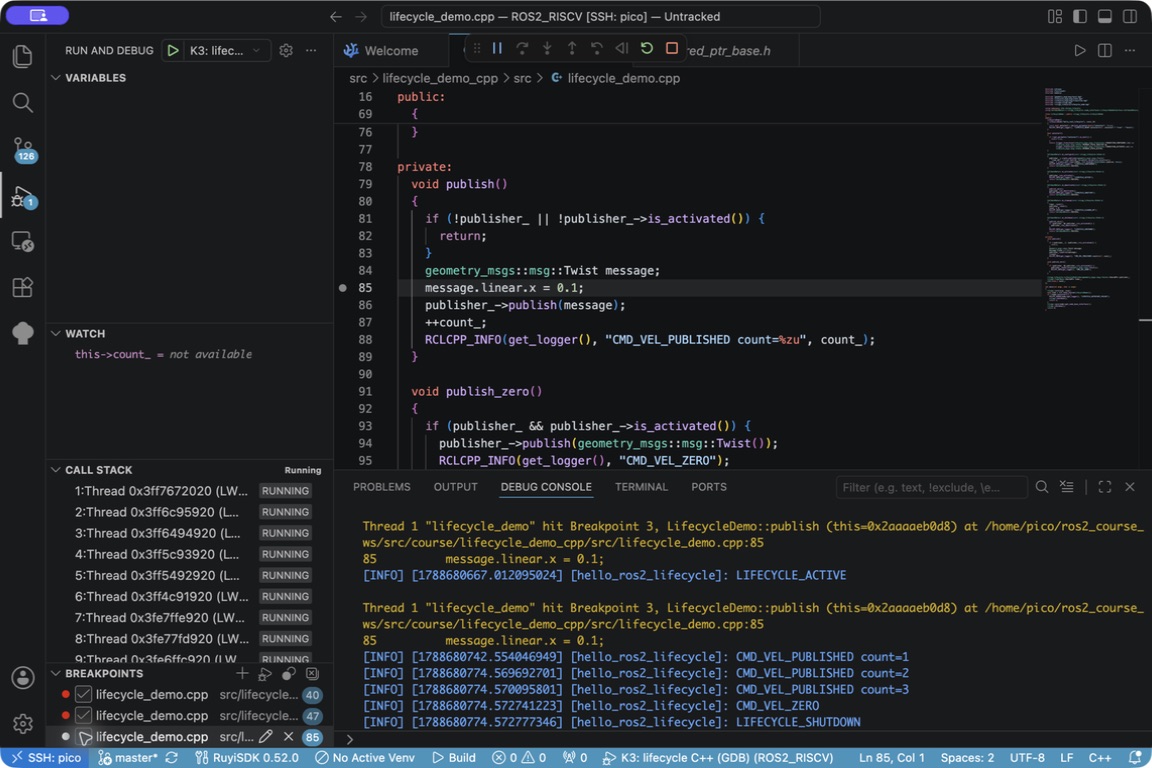Open the Search view in the activity bar

23,103
